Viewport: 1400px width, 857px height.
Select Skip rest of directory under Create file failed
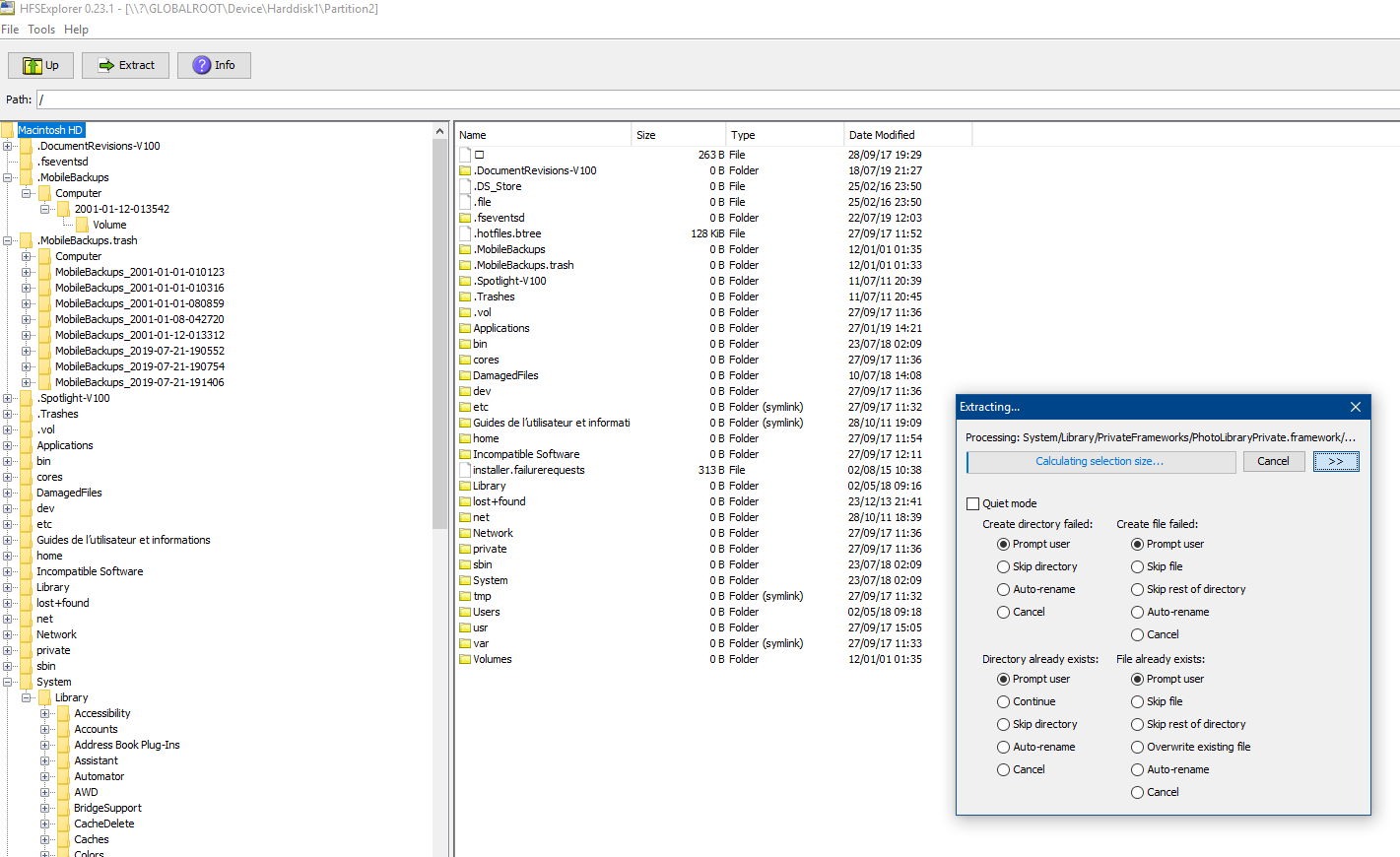(1137, 589)
